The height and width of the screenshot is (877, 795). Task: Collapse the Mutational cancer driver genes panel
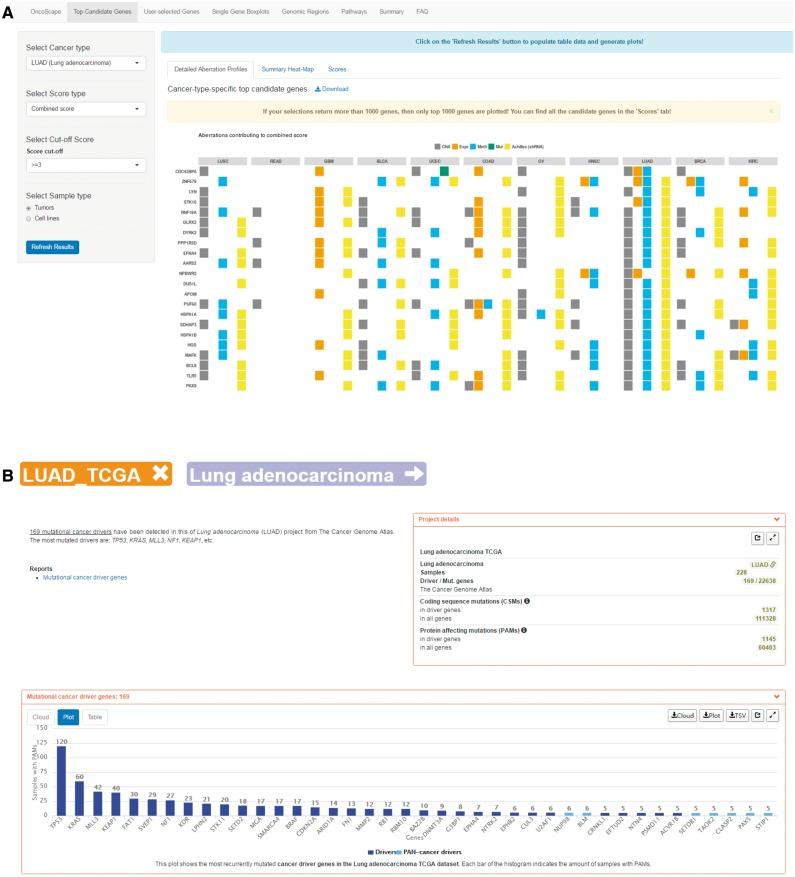point(776,696)
